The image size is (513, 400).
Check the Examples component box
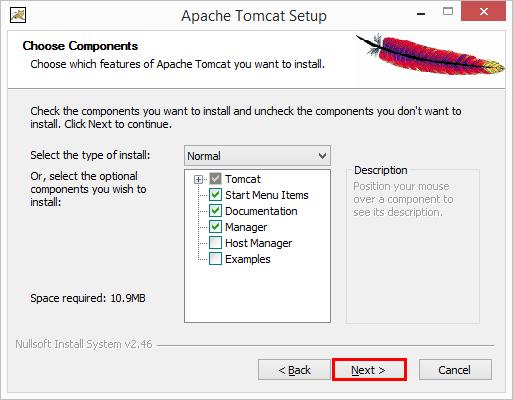[215, 259]
